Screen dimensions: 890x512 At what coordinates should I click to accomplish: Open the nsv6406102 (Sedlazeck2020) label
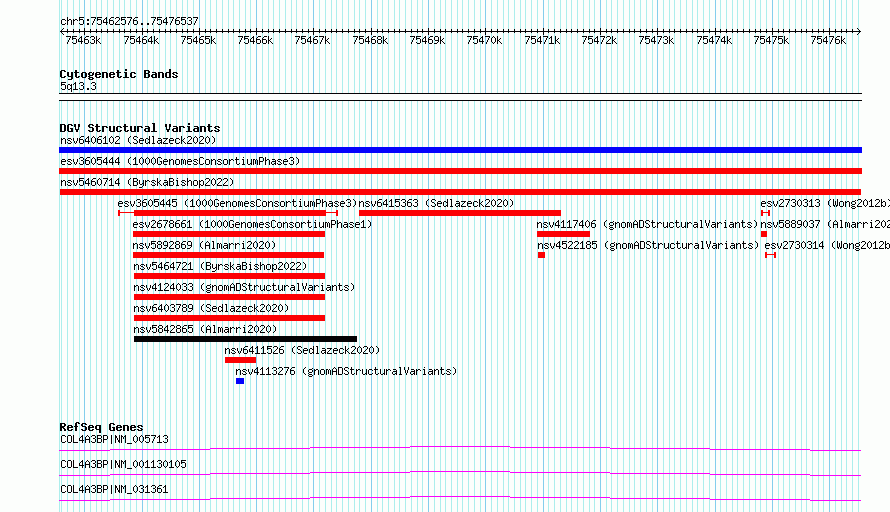coord(138,140)
